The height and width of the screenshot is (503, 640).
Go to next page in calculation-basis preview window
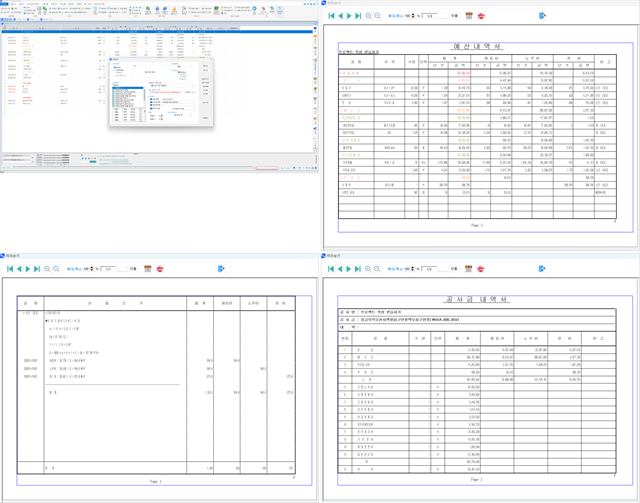pyautogui.click(x=28, y=269)
